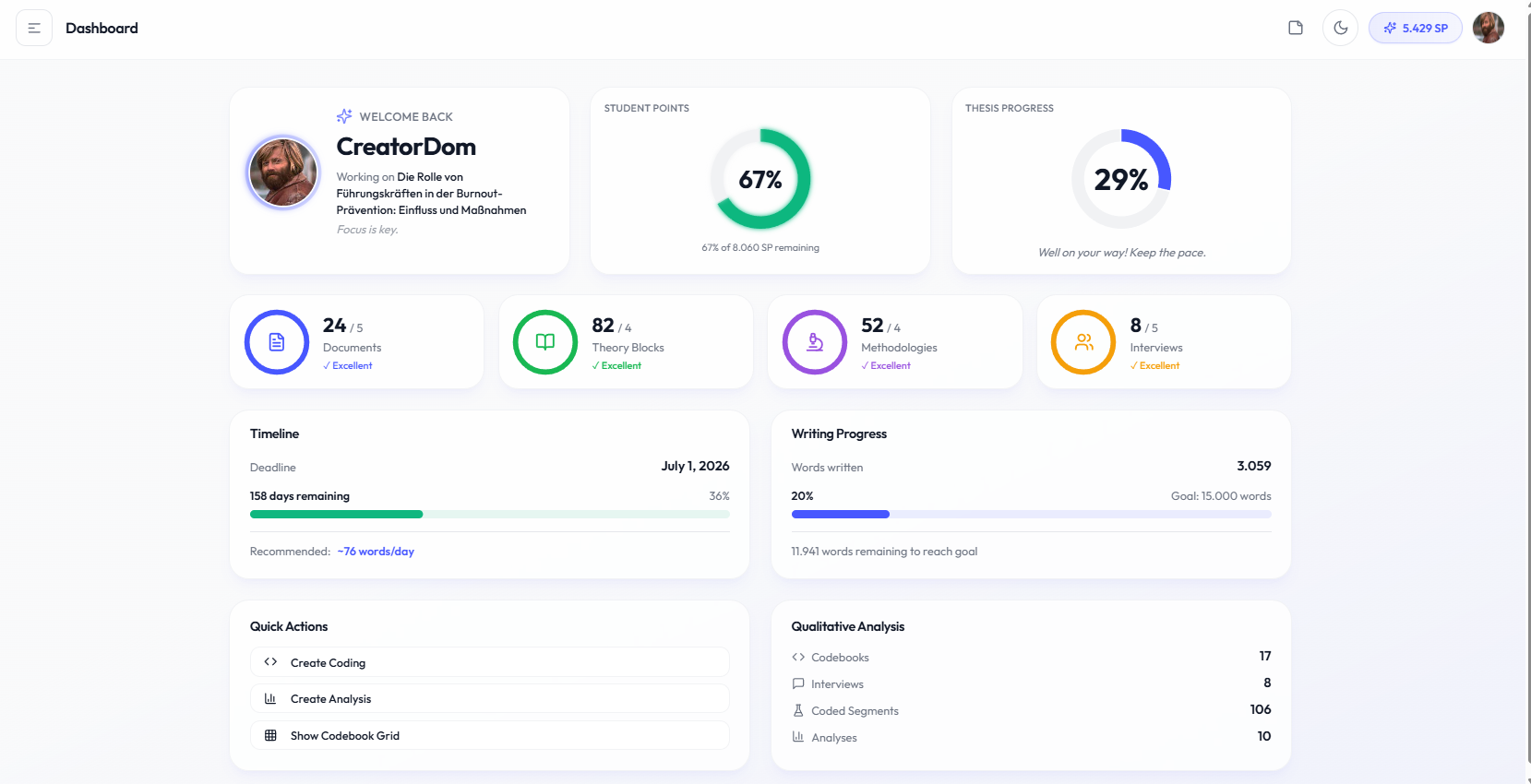The image size is (1531, 784).
Task: Open Show Codebook Grid action
Action: [489, 736]
